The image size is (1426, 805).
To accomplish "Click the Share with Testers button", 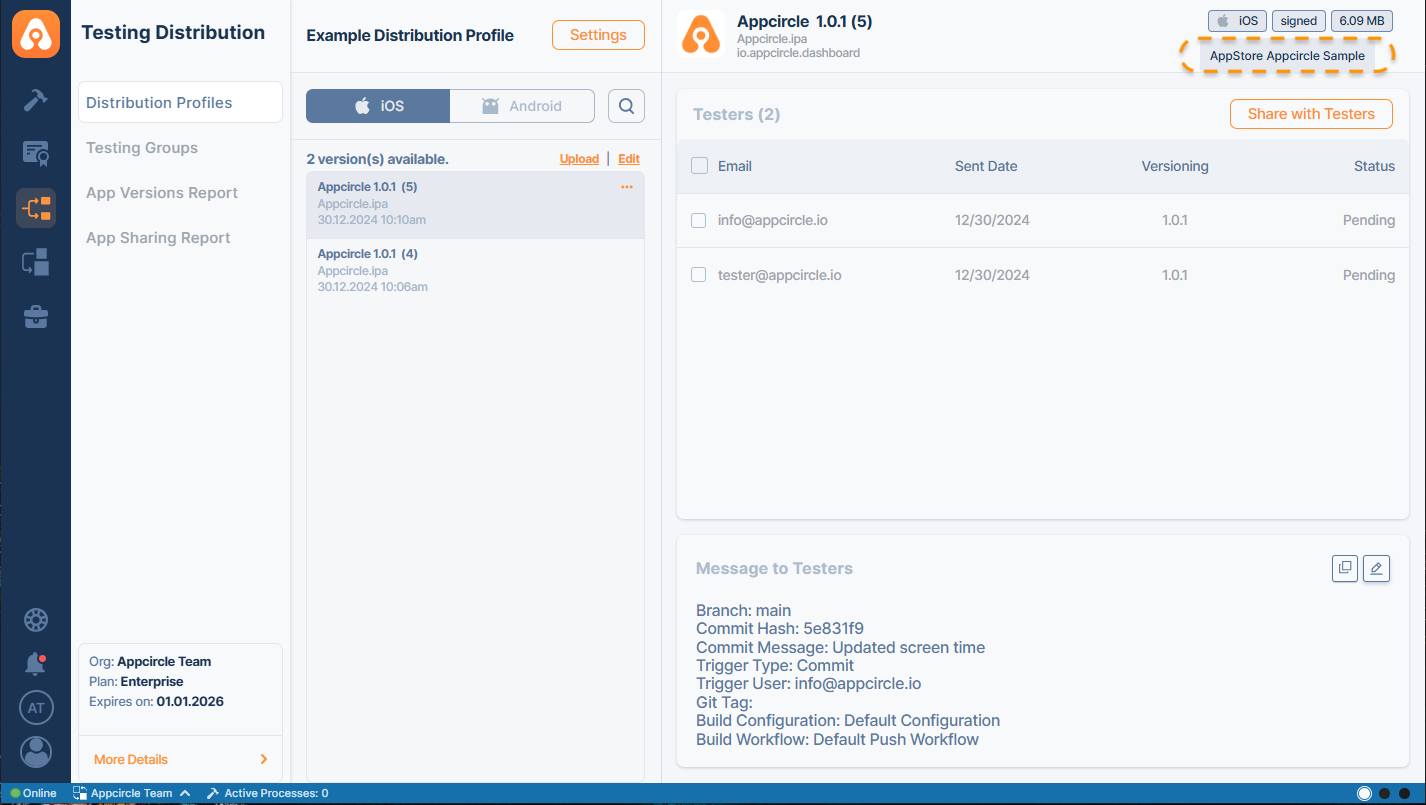I will 1310,114.
